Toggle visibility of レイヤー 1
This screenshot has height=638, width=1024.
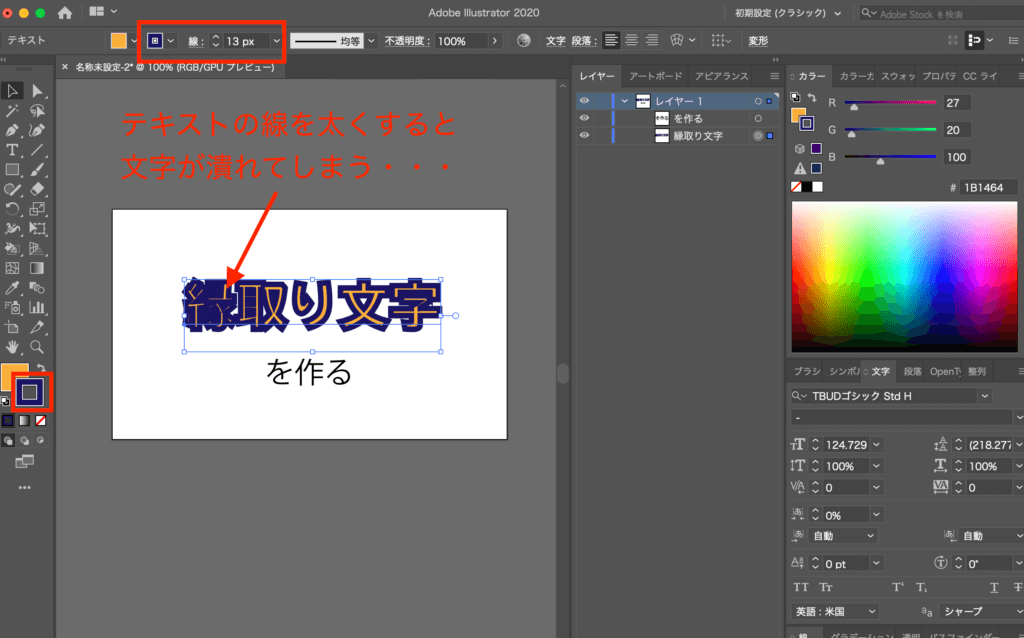point(585,101)
